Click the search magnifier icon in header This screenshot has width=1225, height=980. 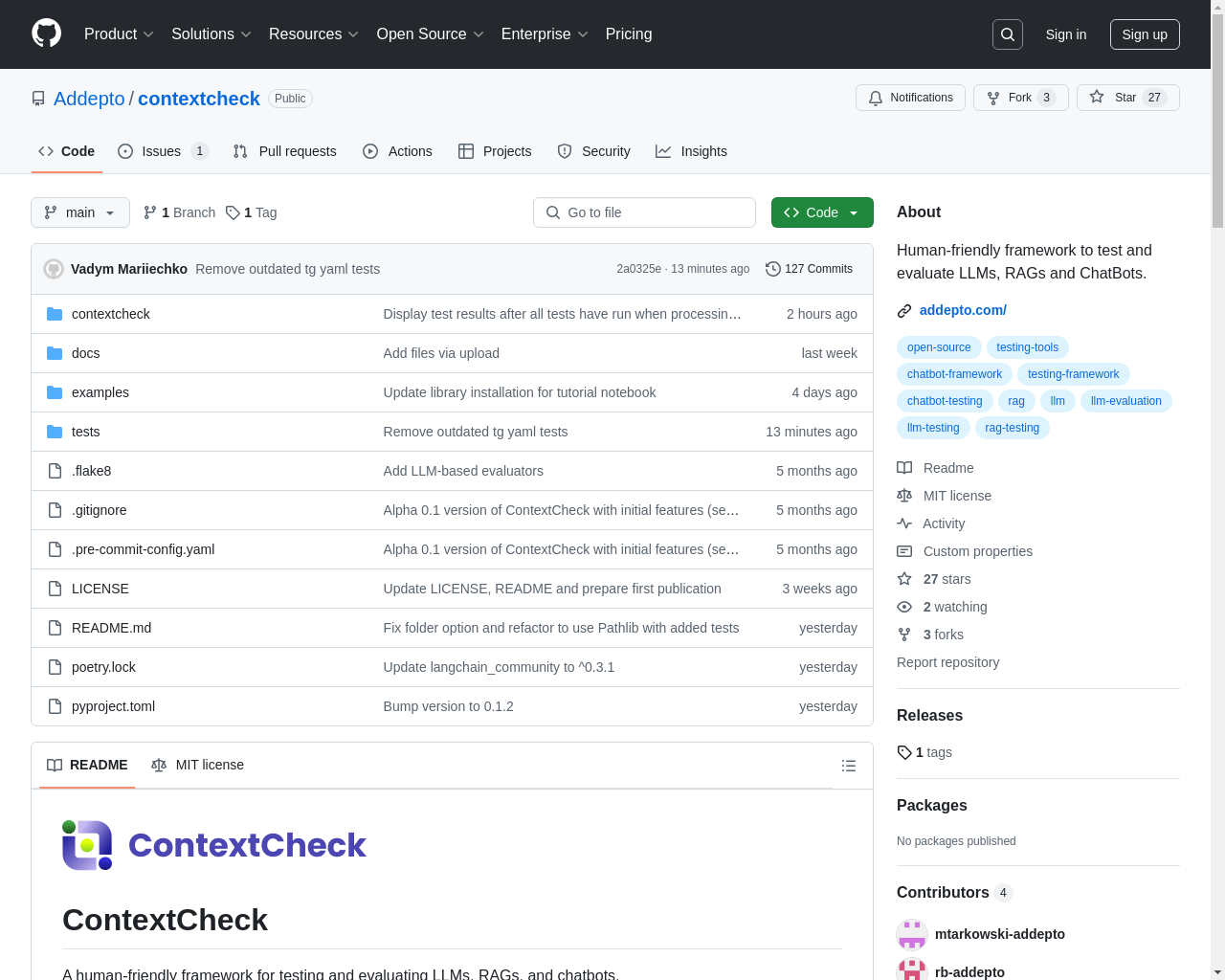click(x=1008, y=34)
